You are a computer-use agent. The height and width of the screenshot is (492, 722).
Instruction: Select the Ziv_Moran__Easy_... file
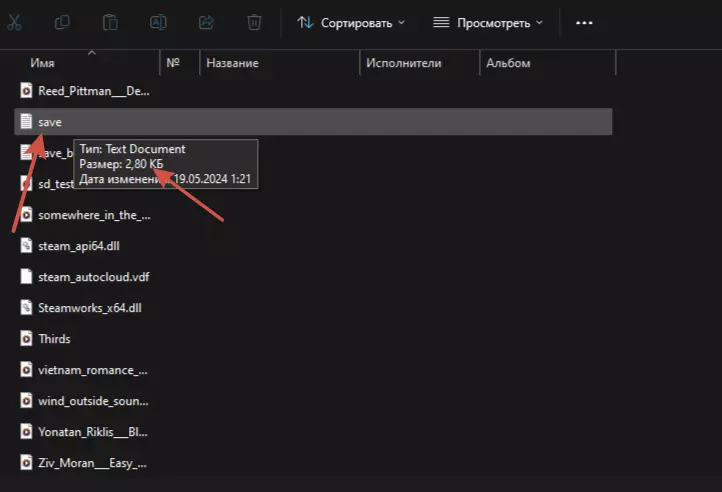click(83, 463)
